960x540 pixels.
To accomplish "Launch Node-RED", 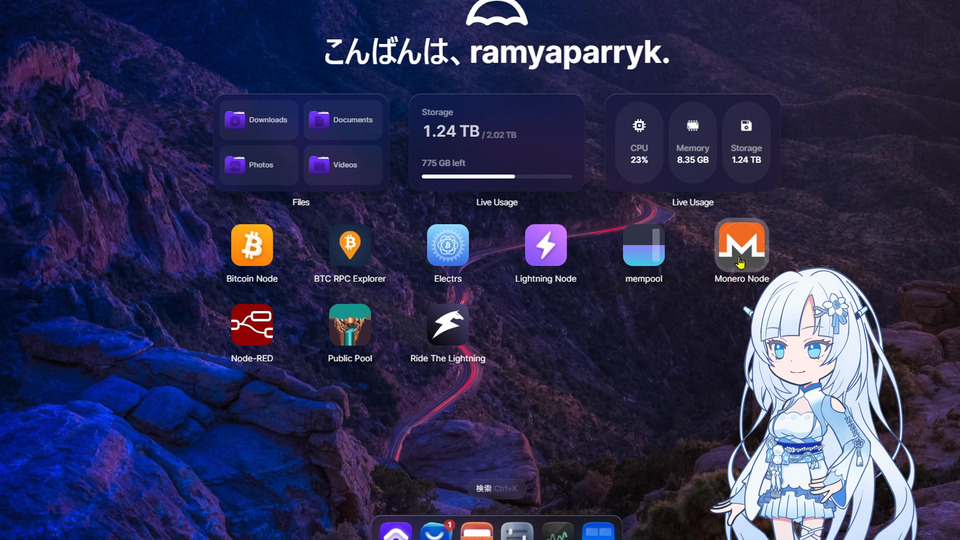I will (x=252, y=324).
